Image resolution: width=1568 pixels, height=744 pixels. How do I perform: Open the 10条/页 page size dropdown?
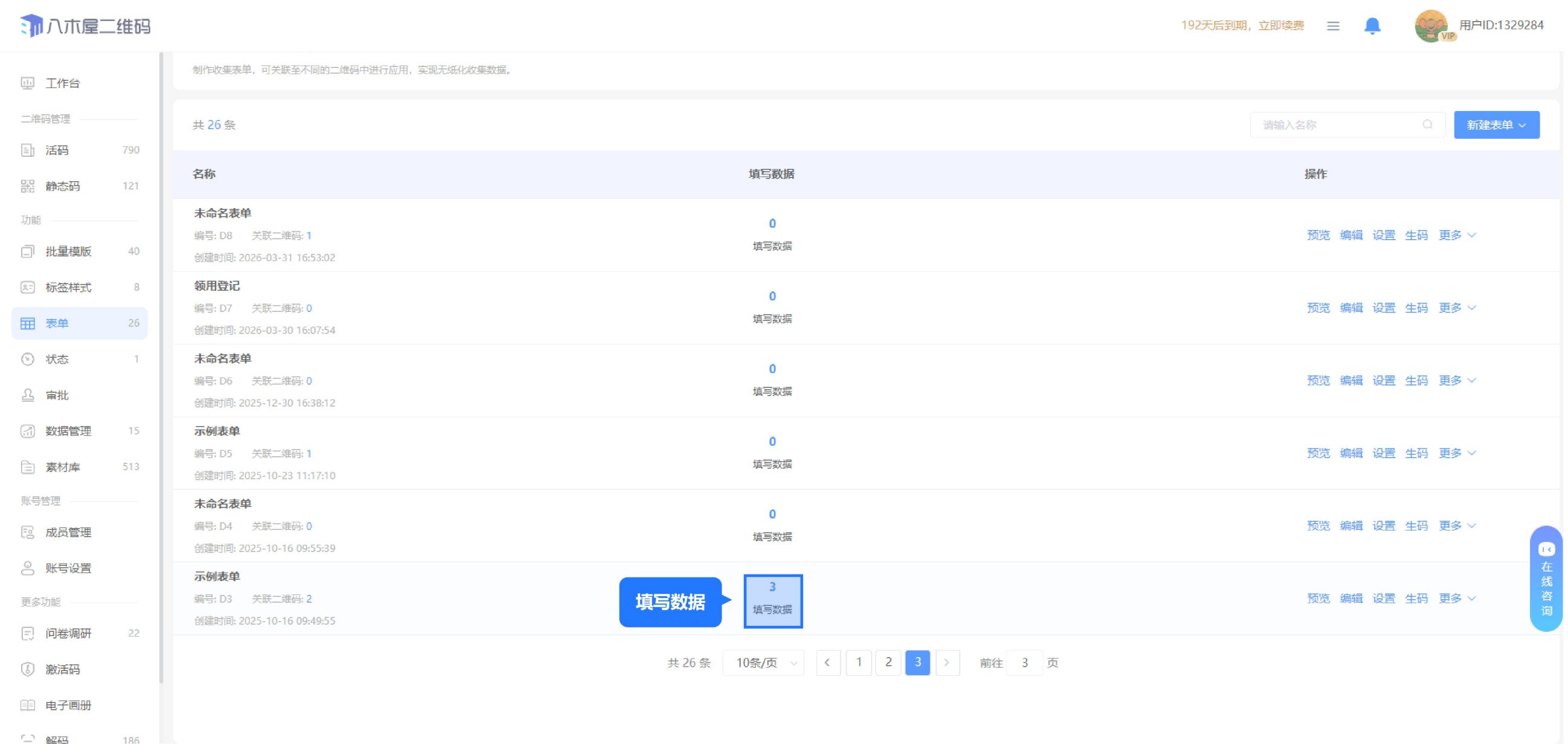[x=763, y=663]
